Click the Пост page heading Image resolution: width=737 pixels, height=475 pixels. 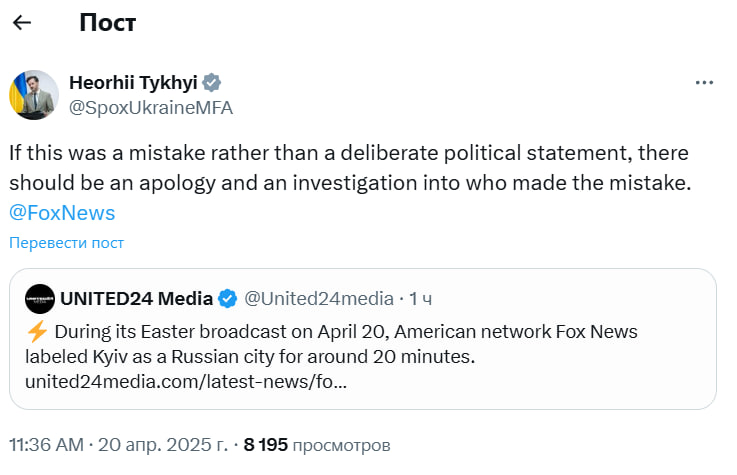click(108, 23)
